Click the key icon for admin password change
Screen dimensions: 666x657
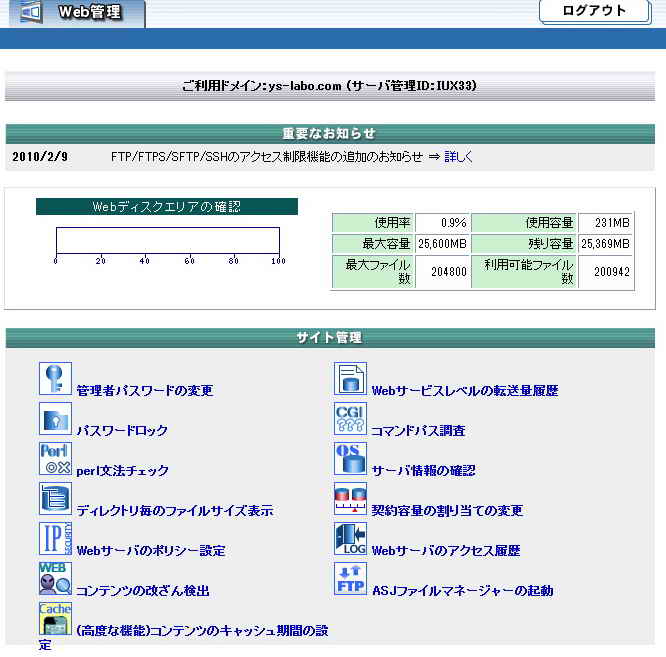pos(55,379)
